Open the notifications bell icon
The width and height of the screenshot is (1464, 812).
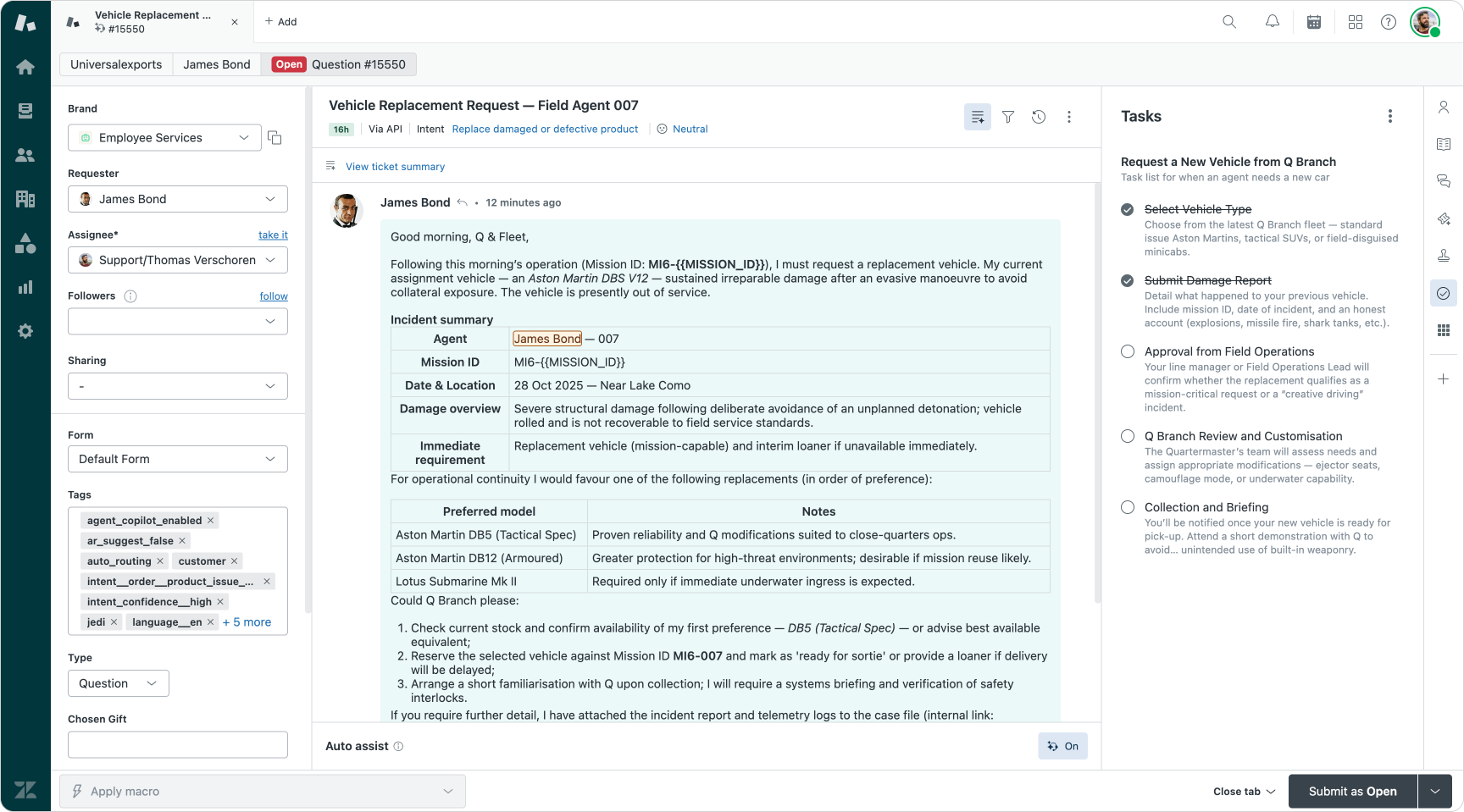click(1272, 22)
